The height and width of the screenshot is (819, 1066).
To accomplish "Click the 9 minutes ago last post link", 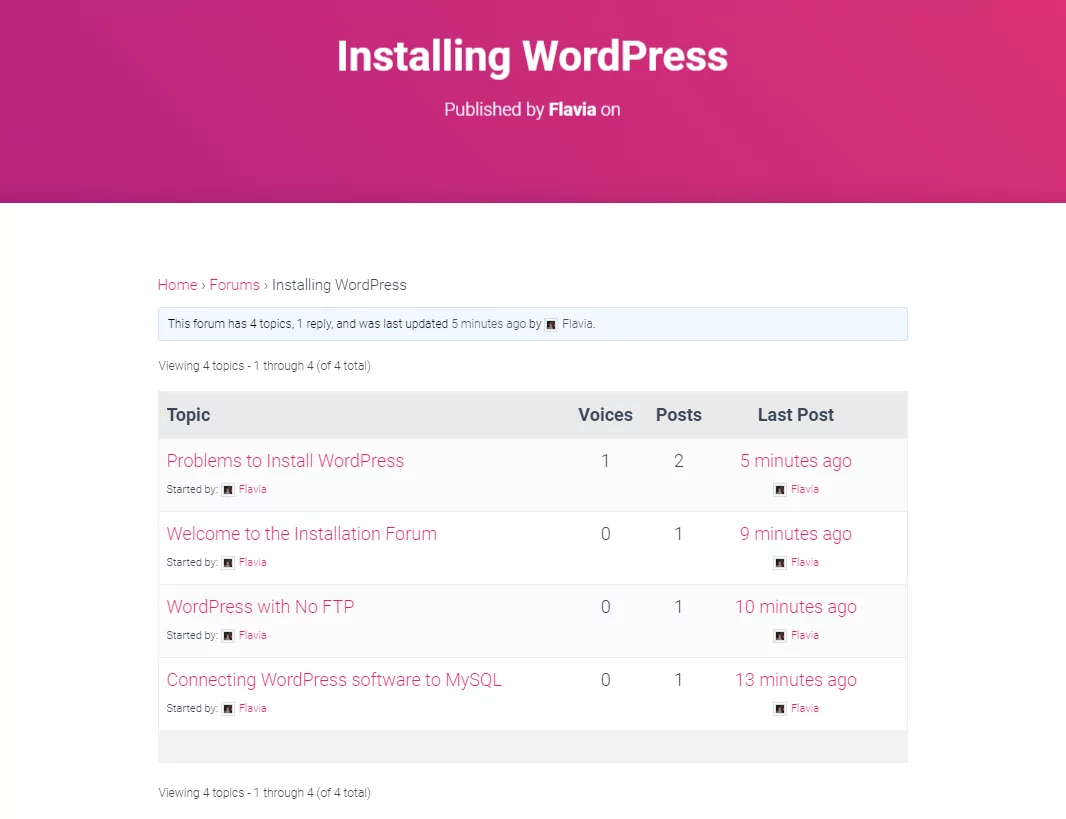I will (795, 534).
